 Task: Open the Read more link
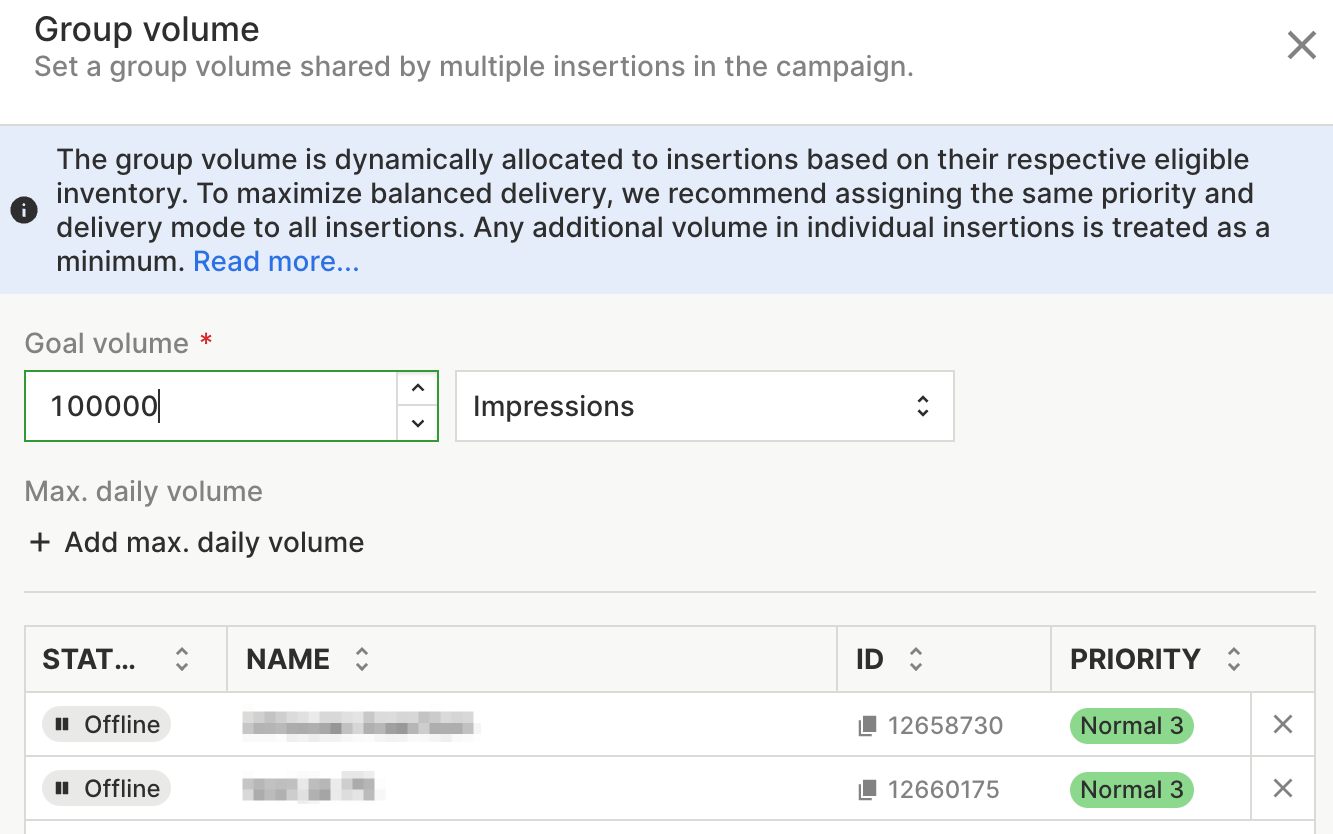coord(276,262)
